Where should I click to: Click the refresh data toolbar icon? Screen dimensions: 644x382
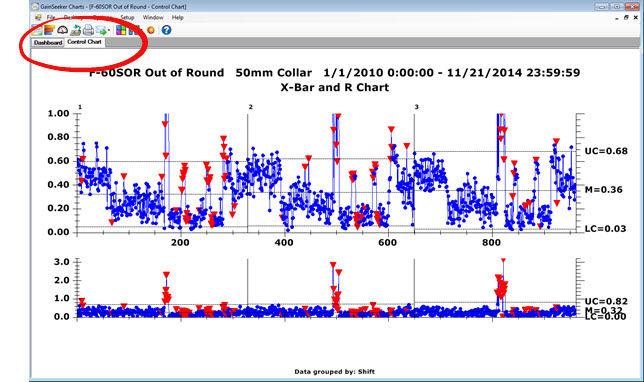point(75,30)
